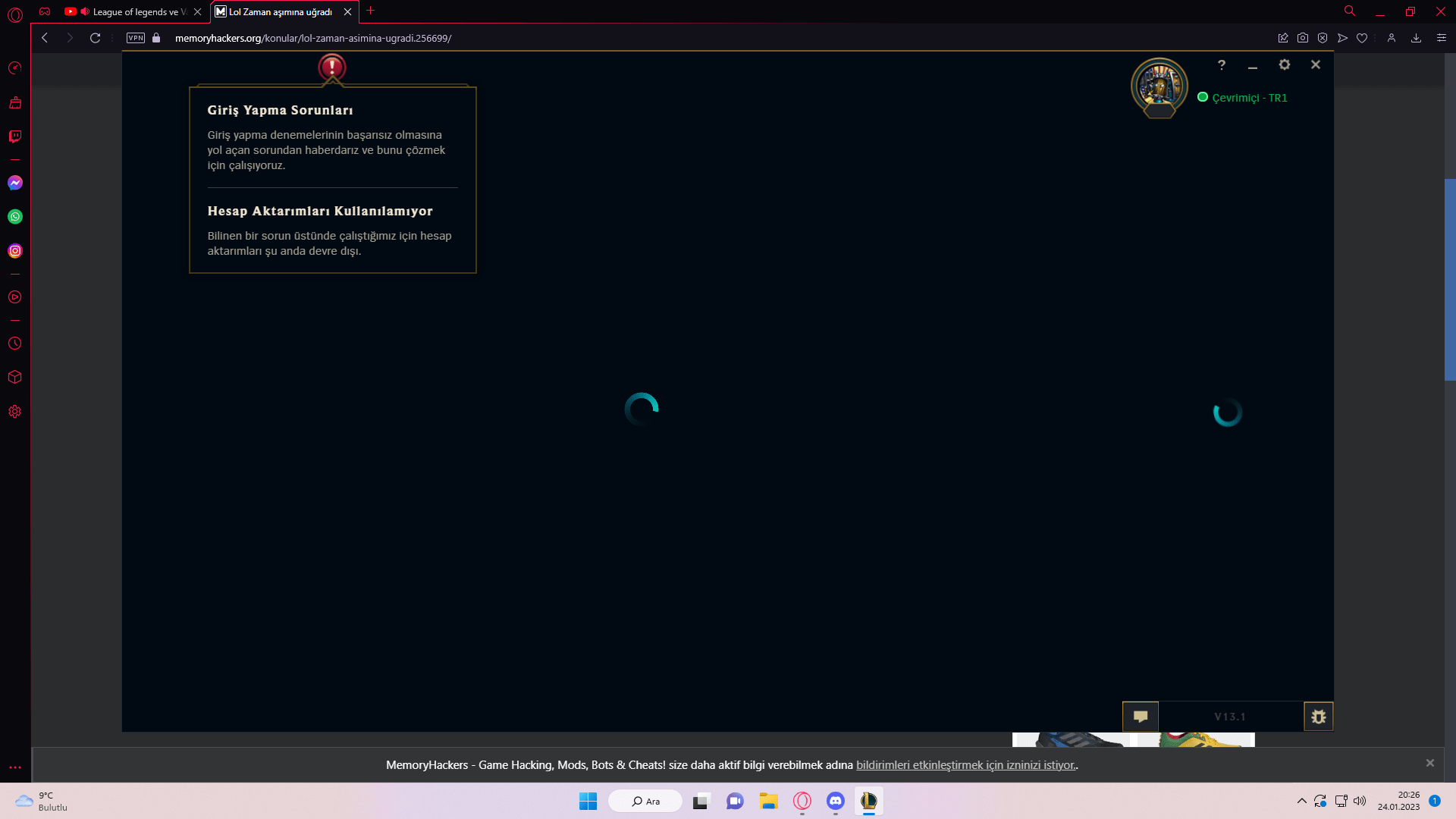The width and height of the screenshot is (1456, 819).
Task: Click the bildirimleri etkinleştirmek notification link
Action: point(965,765)
